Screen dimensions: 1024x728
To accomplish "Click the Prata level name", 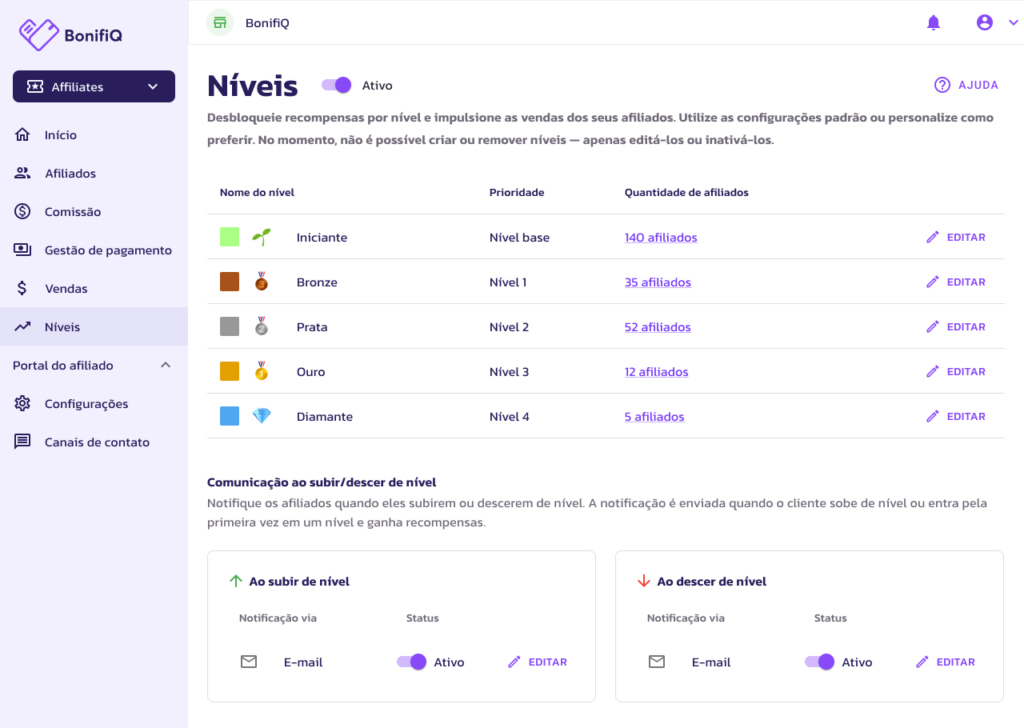I will [312, 327].
